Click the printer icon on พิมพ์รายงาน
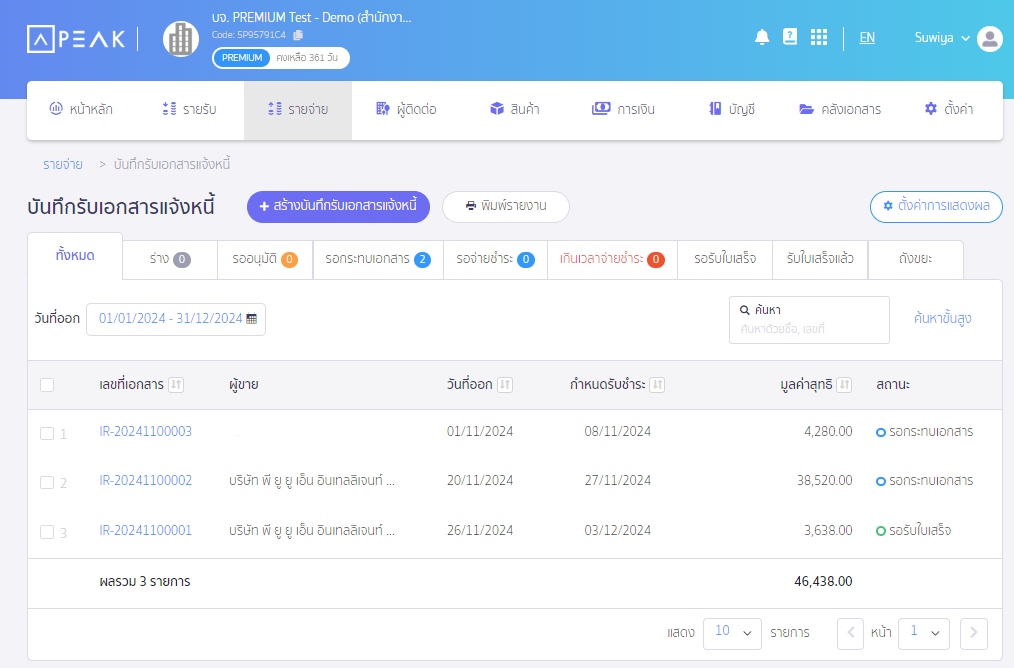The width and height of the screenshot is (1014, 668). click(471, 207)
